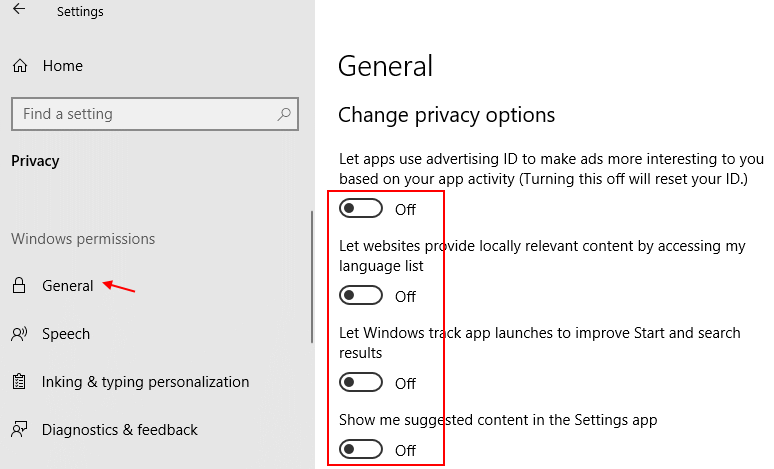Click the Diagnostics & feedback icon
The width and height of the screenshot is (774, 469).
tap(19, 430)
